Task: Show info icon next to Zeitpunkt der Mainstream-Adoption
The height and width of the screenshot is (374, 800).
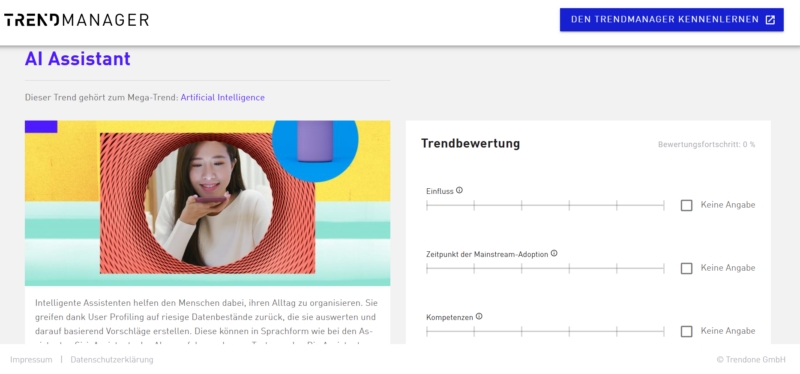Action: click(x=554, y=253)
